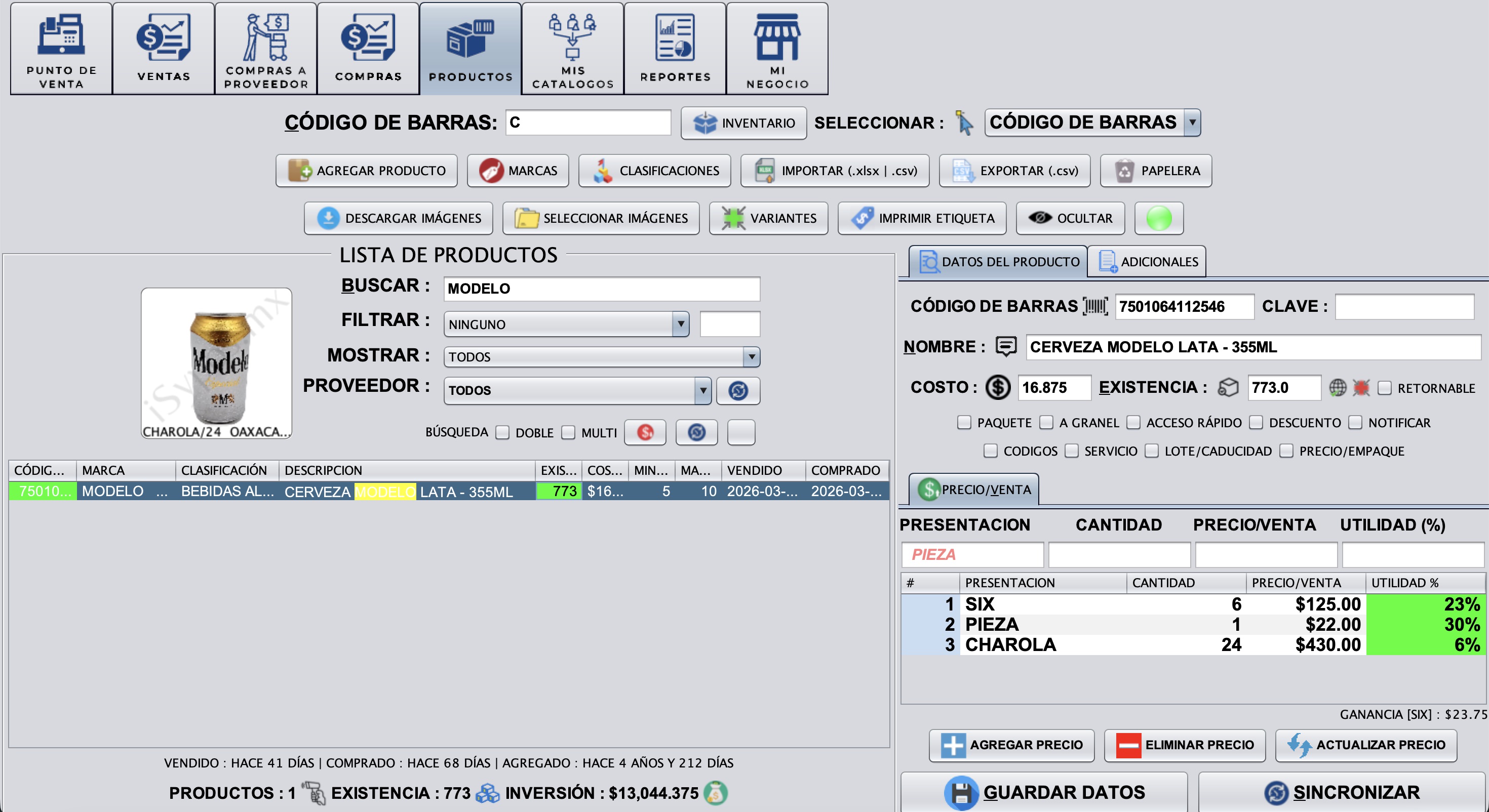Open the Marcas manager
Screen dimensions: 1489x812
pyautogui.click(x=518, y=171)
